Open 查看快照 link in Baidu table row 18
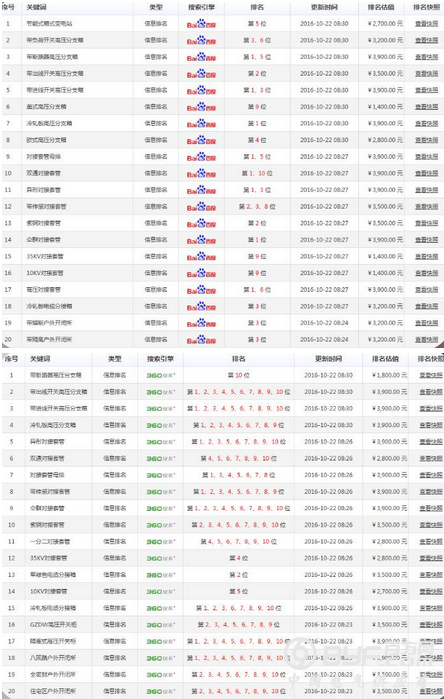Image resolution: width=444 pixels, height=699 pixels. pyautogui.click(x=427, y=306)
